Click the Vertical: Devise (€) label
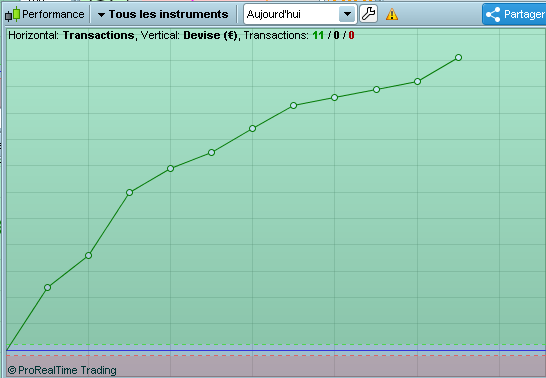This screenshot has width=546, height=378. [189, 35]
